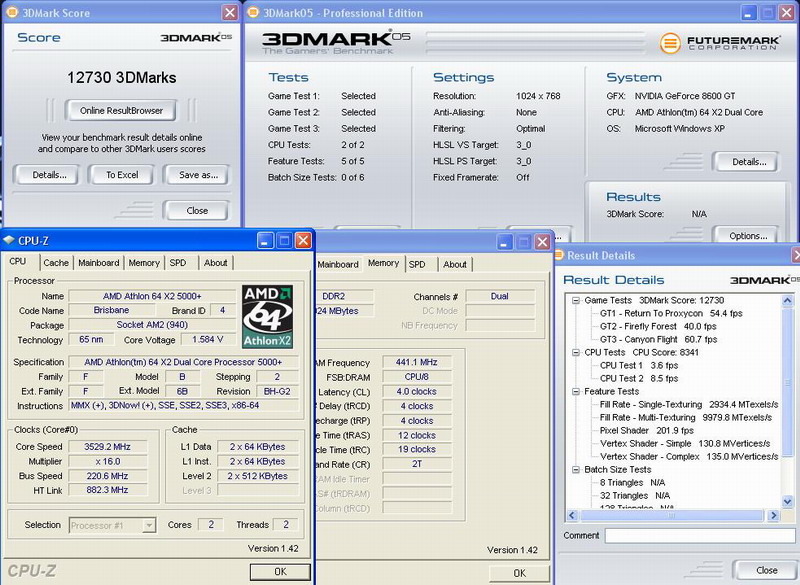800x585 pixels.
Task: Open the About tab in front CPU-Z
Action: coord(215,263)
